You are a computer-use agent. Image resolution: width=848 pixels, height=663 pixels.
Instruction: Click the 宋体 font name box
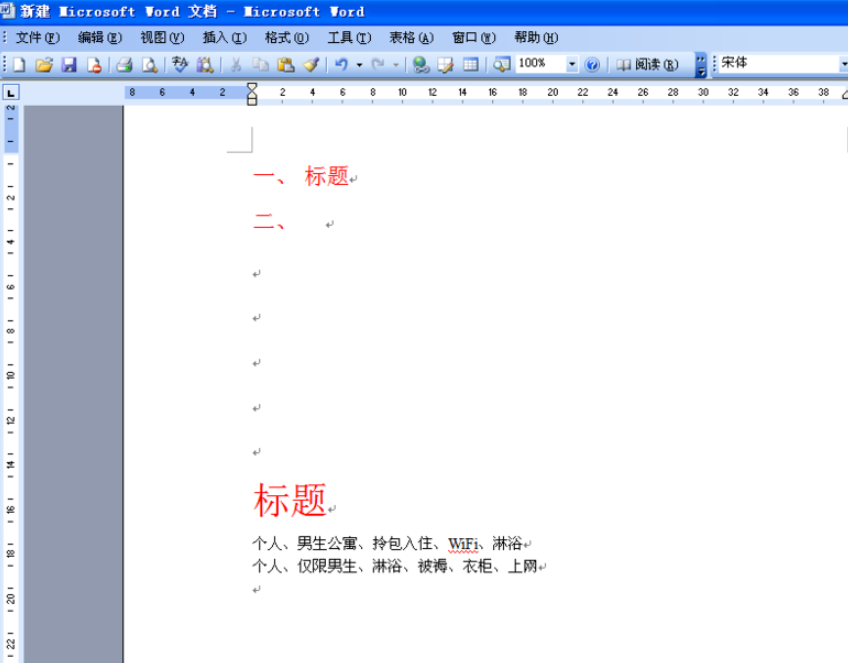click(x=779, y=63)
